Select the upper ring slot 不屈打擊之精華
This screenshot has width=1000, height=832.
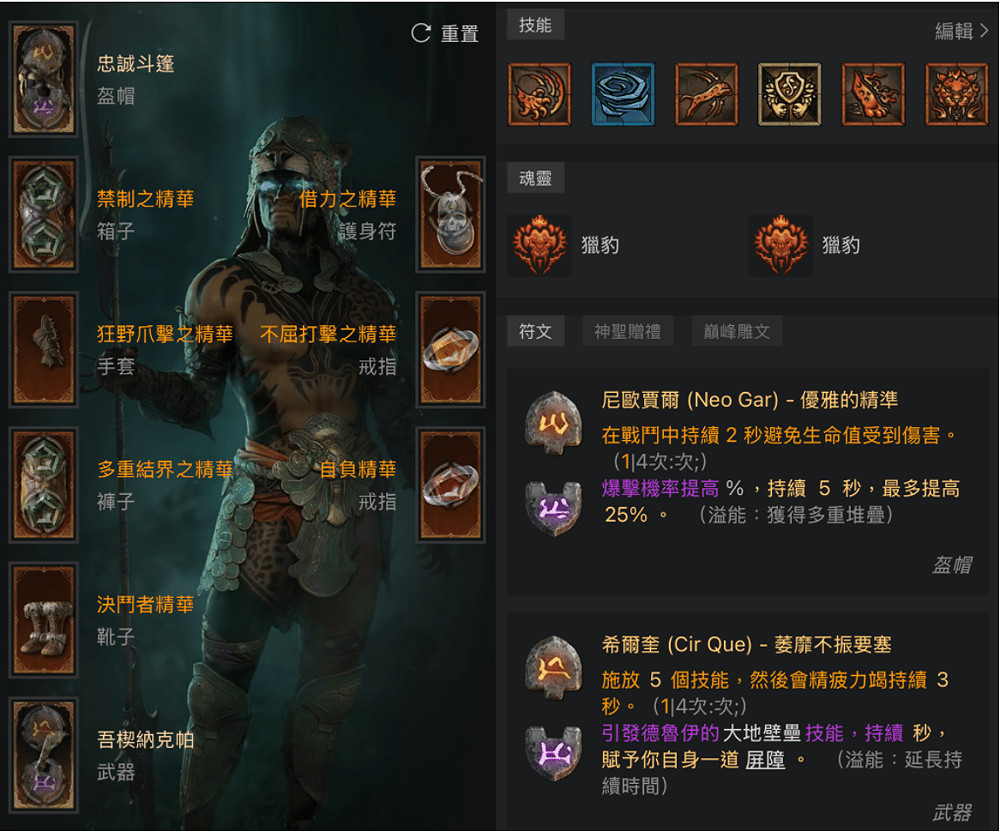coord(451,349)
